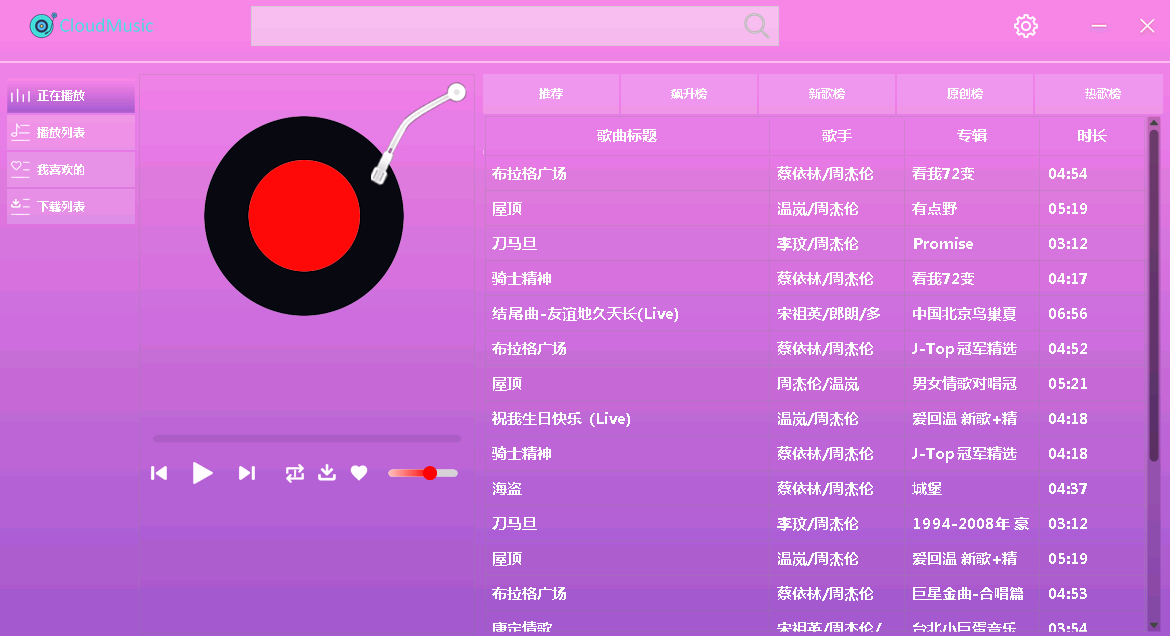Click the artist cell 周杰伦/温岚
1170x636 pixels.
(836, 384)
